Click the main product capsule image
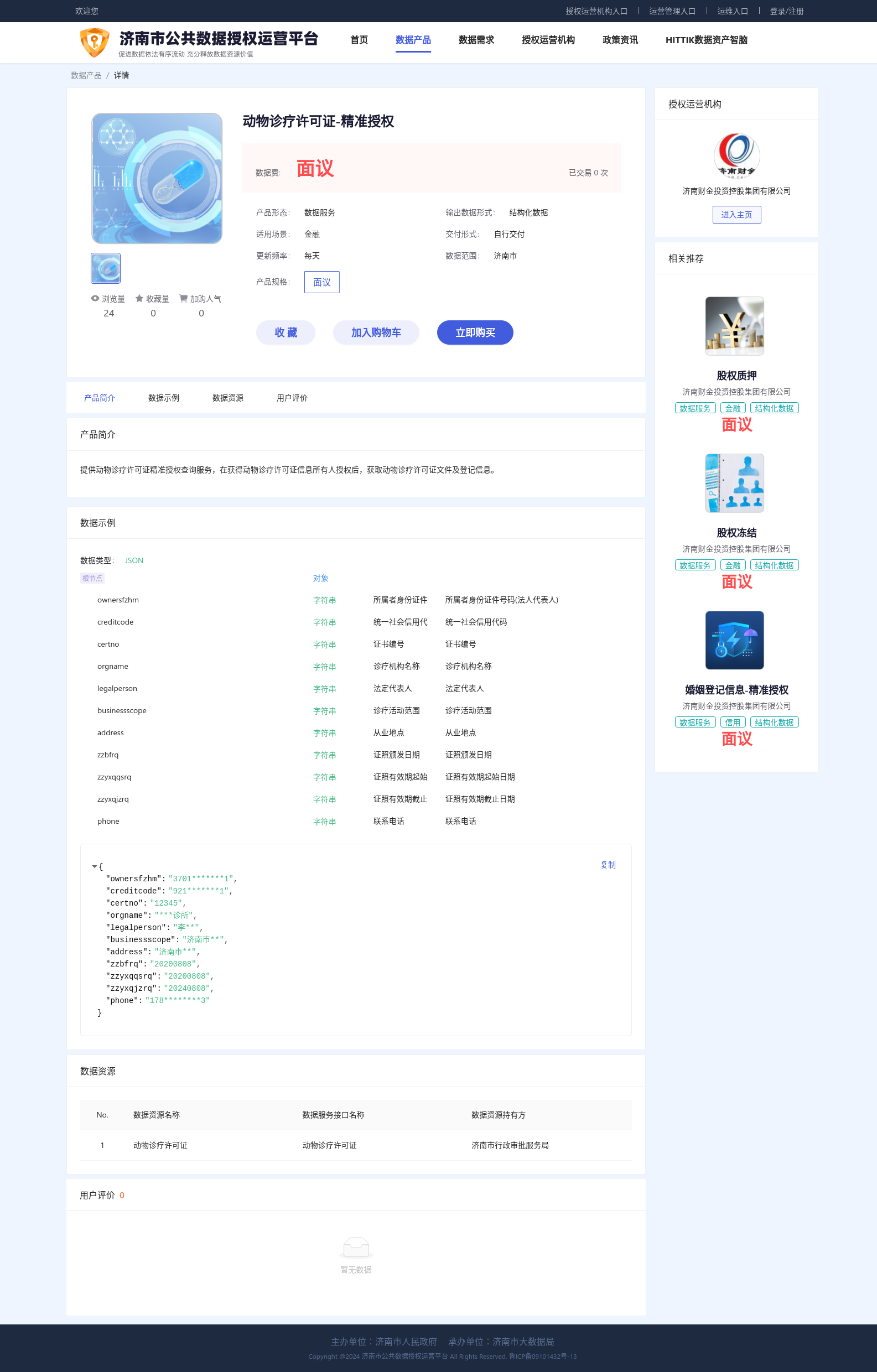 pyautogui.click(x=157, y=178)
